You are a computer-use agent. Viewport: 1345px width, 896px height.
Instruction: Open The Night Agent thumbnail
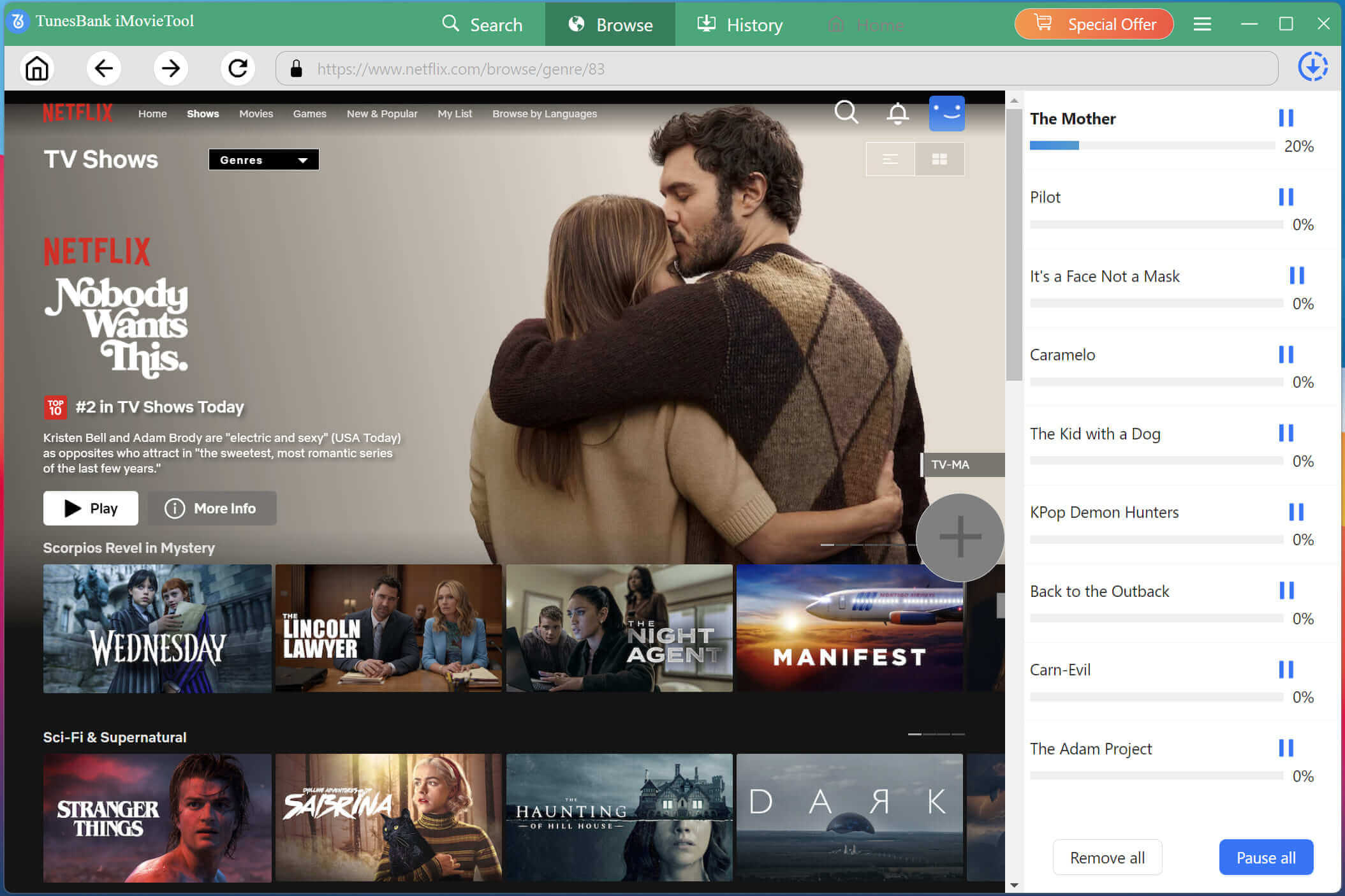pos(619,628)
